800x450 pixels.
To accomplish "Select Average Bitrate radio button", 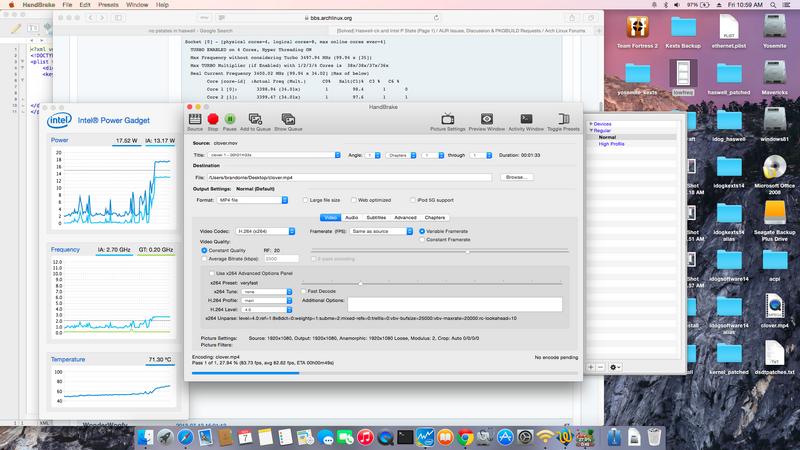I will click(x=205, y=258).
